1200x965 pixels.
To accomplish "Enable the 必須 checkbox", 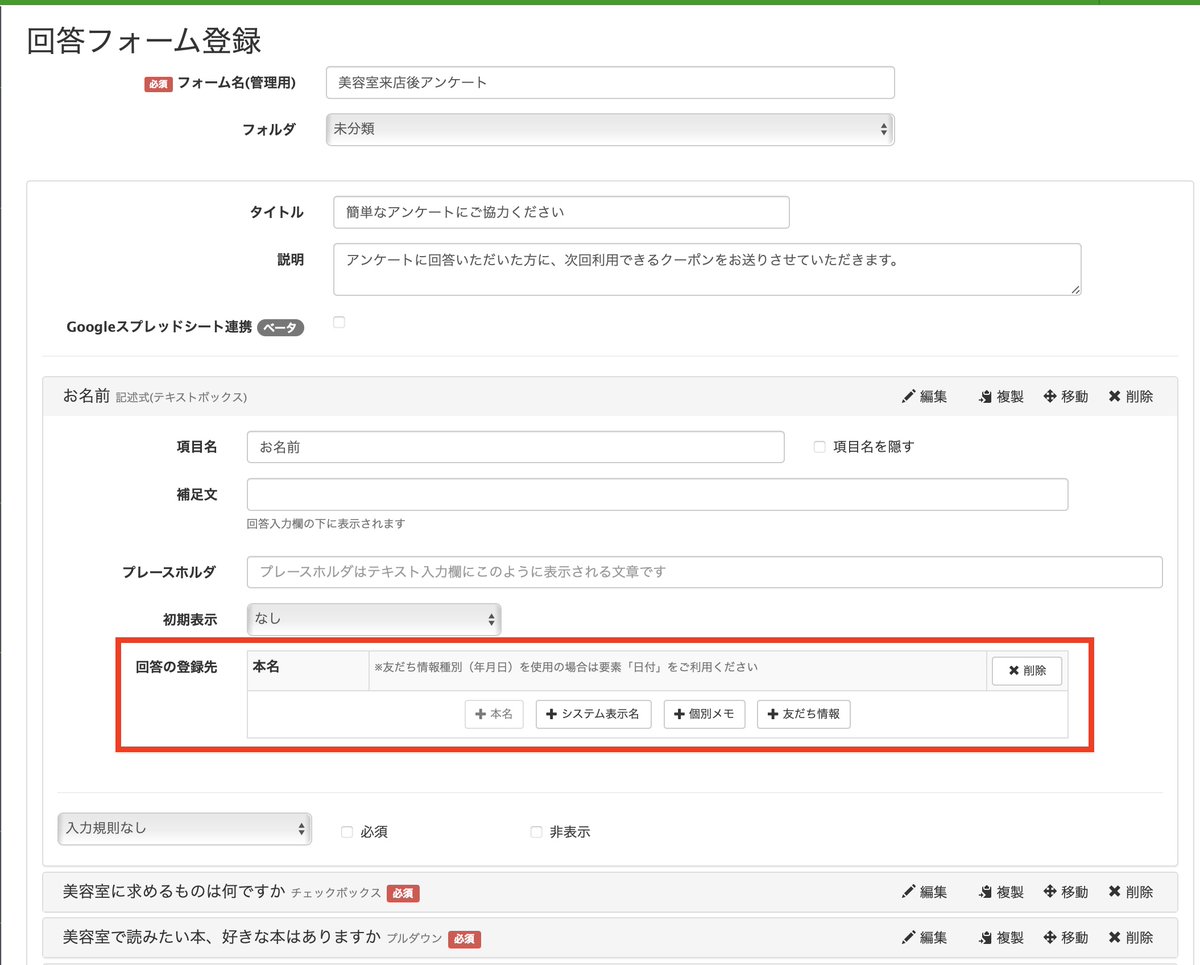I will click(x=347, y=831).
